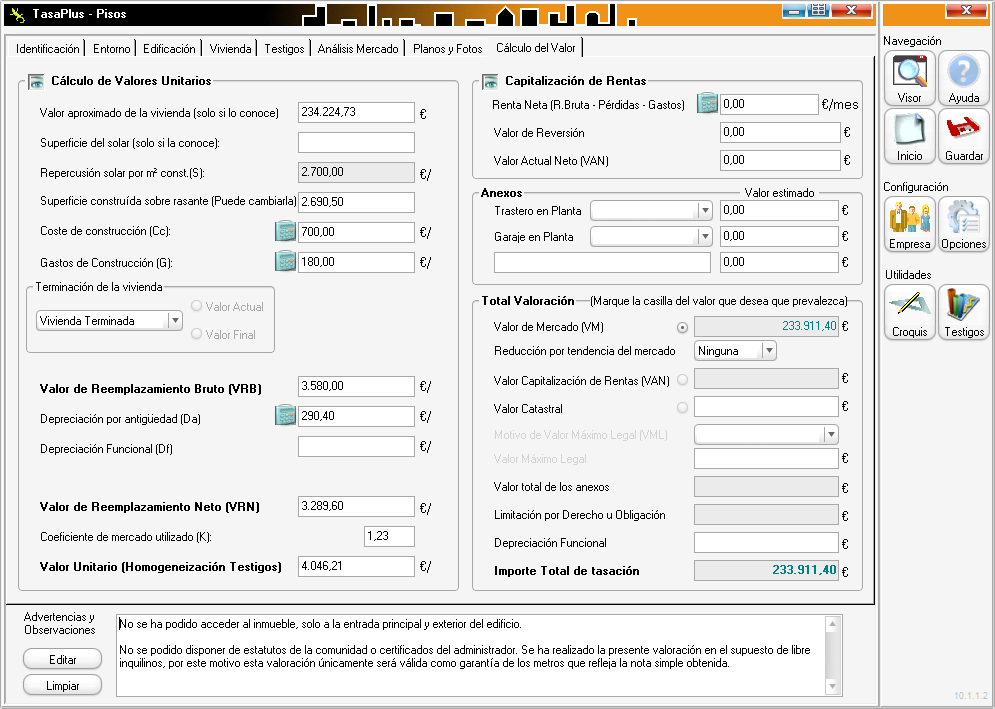Open the Visor navigation icon
995x709 pixels.
[909, 78]
